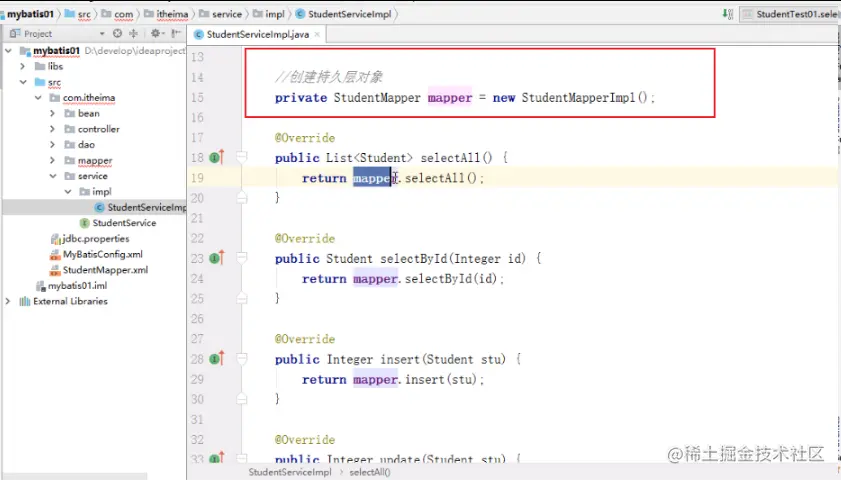Click the collapse-all icon in Project panel header
The image size is (841, 480).
point(133,33)
